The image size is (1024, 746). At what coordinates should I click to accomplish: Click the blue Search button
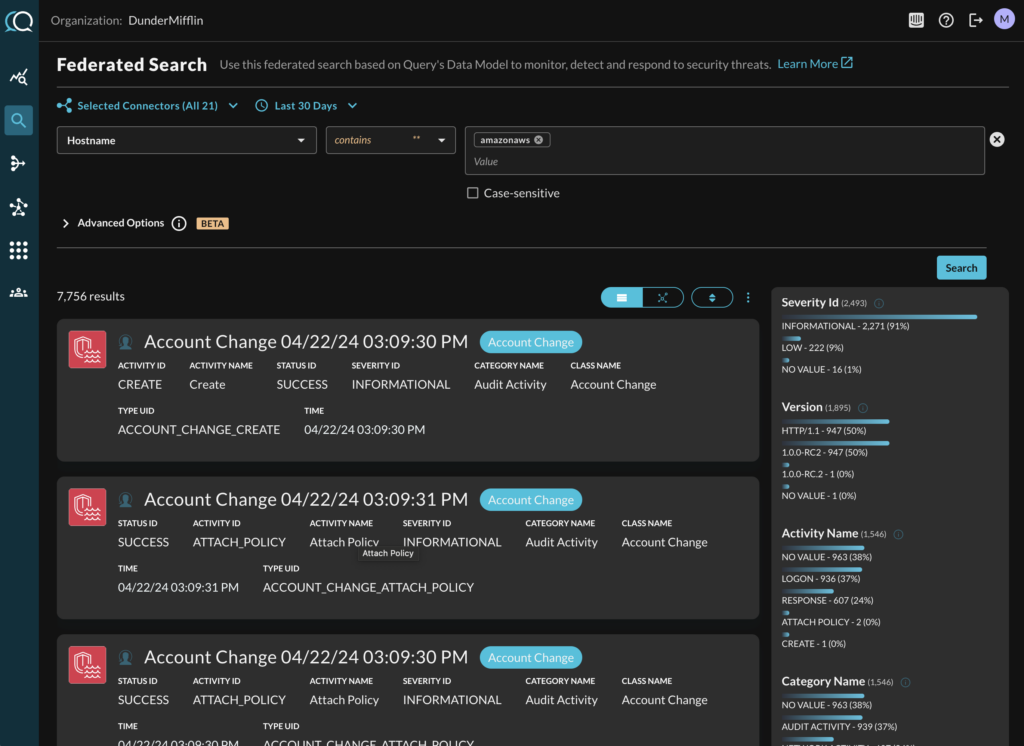point(961,268)
